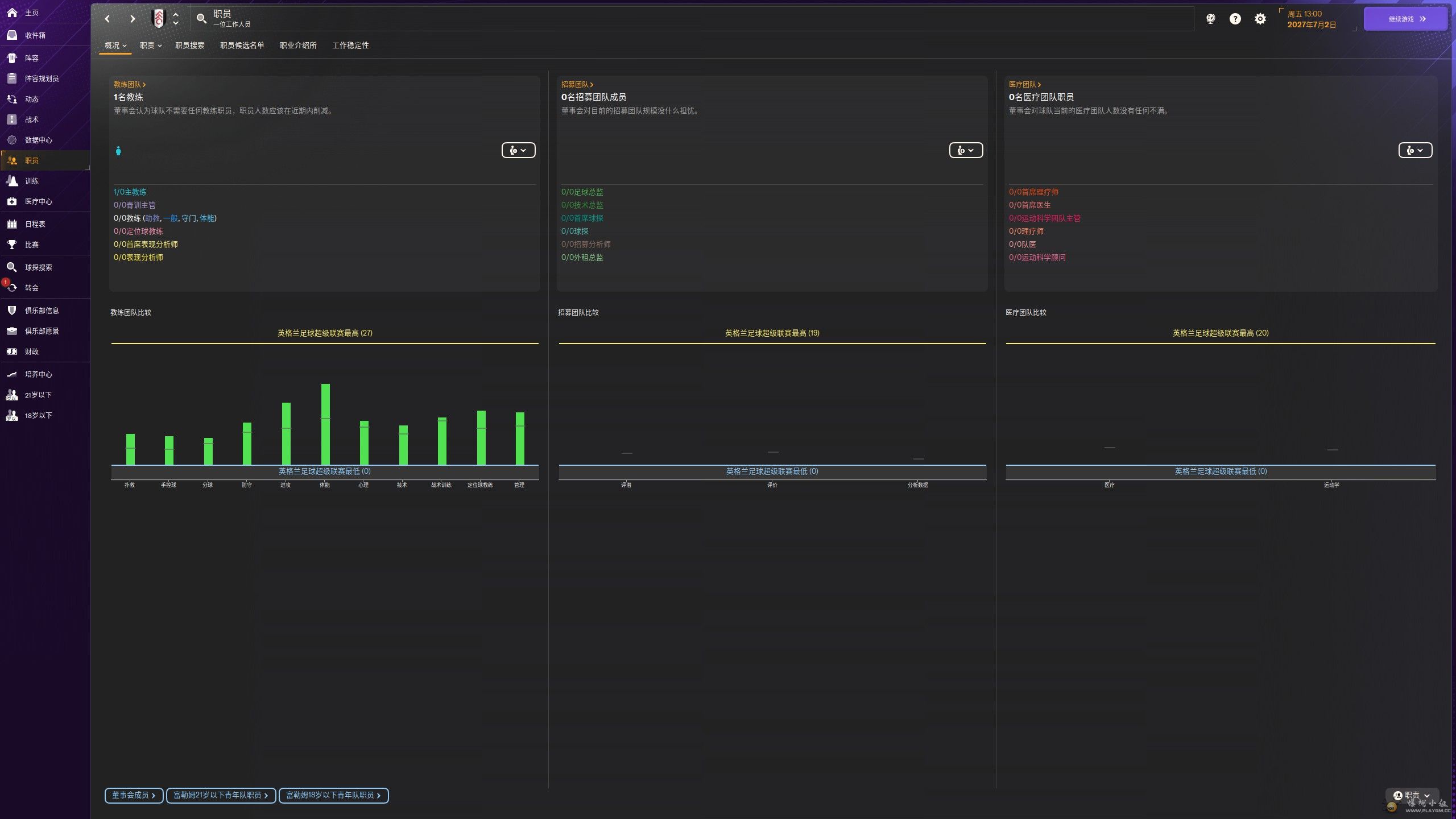This screenshot has height=819, width=1456.
Task: Click the 职员 search input field
Action: (x=692, y=19)
